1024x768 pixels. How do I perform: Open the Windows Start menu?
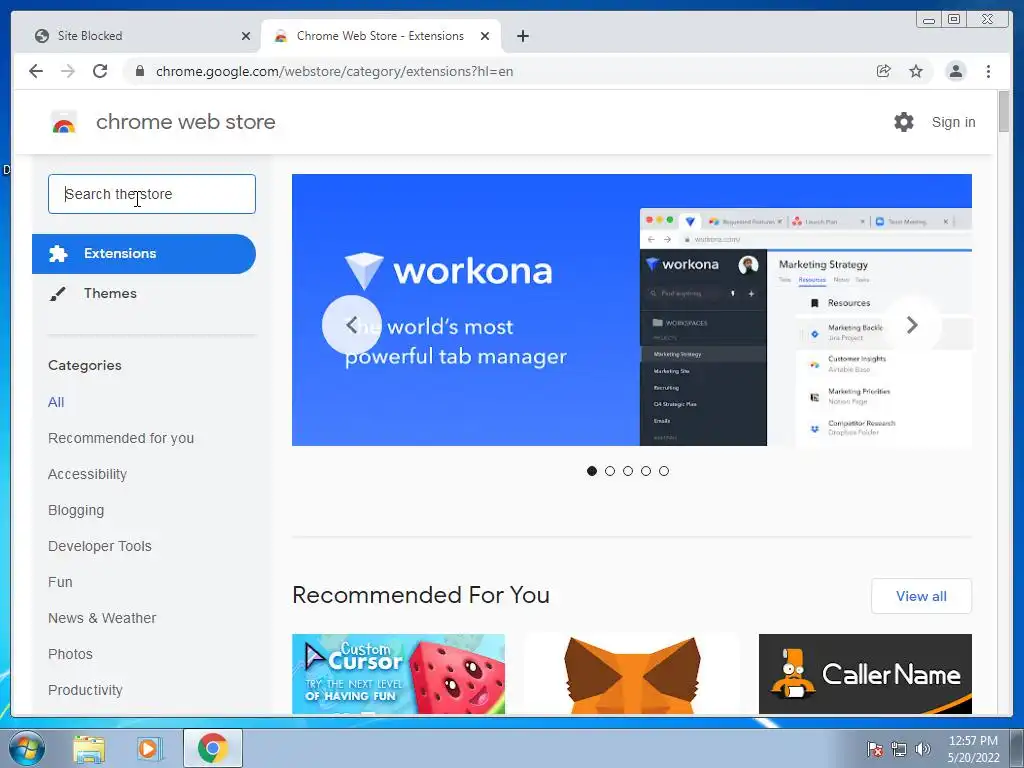pyautogui.click(x=27, y=748)
